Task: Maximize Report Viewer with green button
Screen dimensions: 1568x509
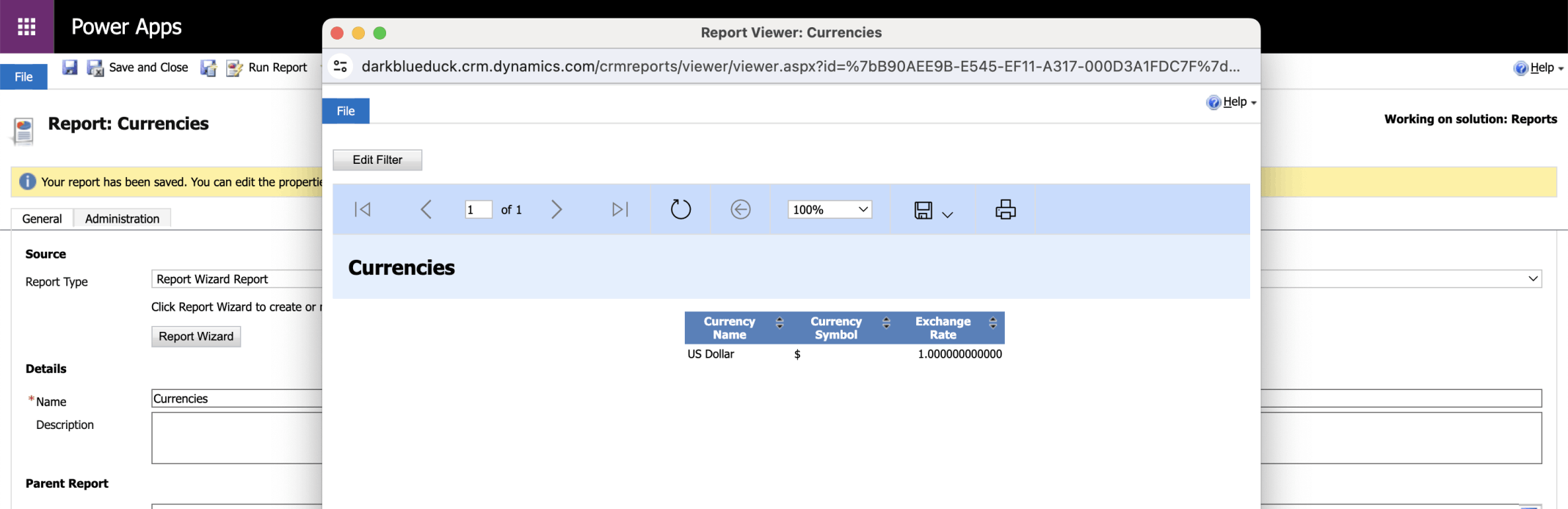Action: pyautogui.click(x=380, y=33)
